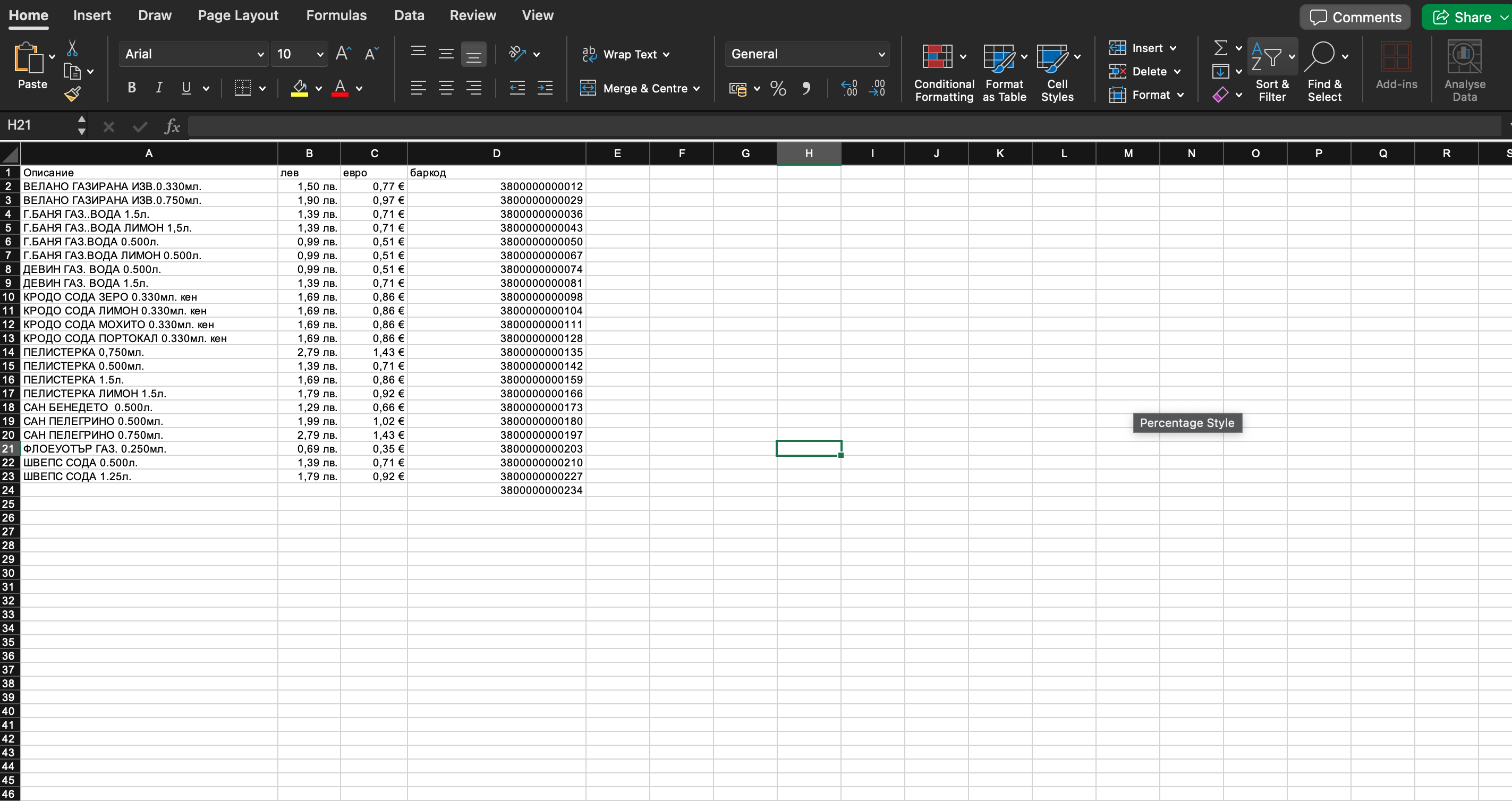Image resolution: width=1512 pixels, height=801 pixels.
Task: Expand the borders dropdown arrow
Action: [262, 89]
